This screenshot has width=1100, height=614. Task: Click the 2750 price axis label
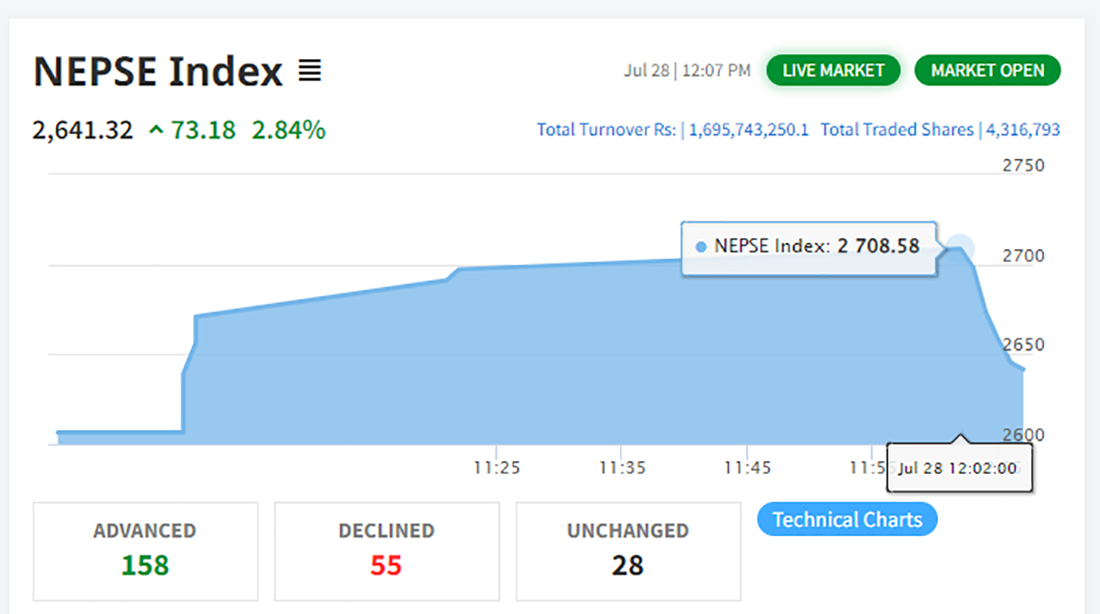coord(1024,166)
